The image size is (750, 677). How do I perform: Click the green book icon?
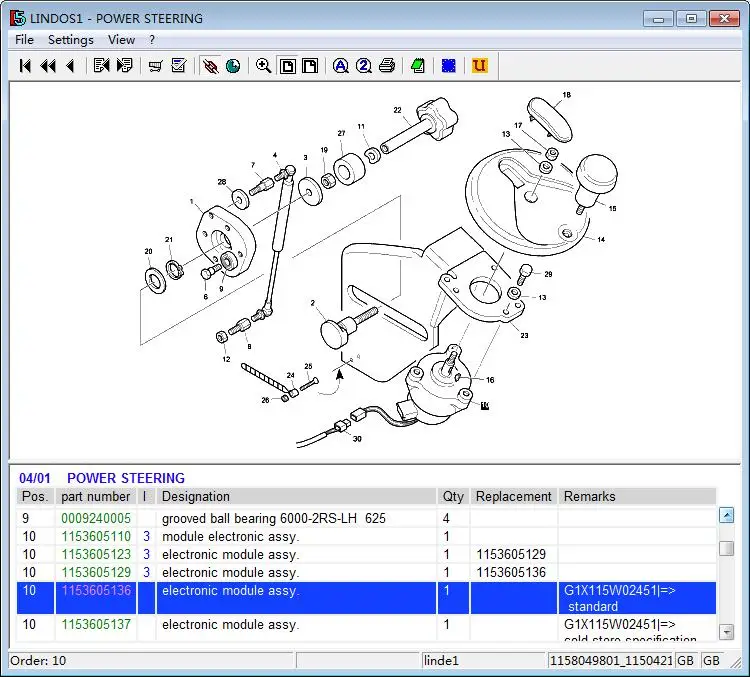tap(418, 66)
